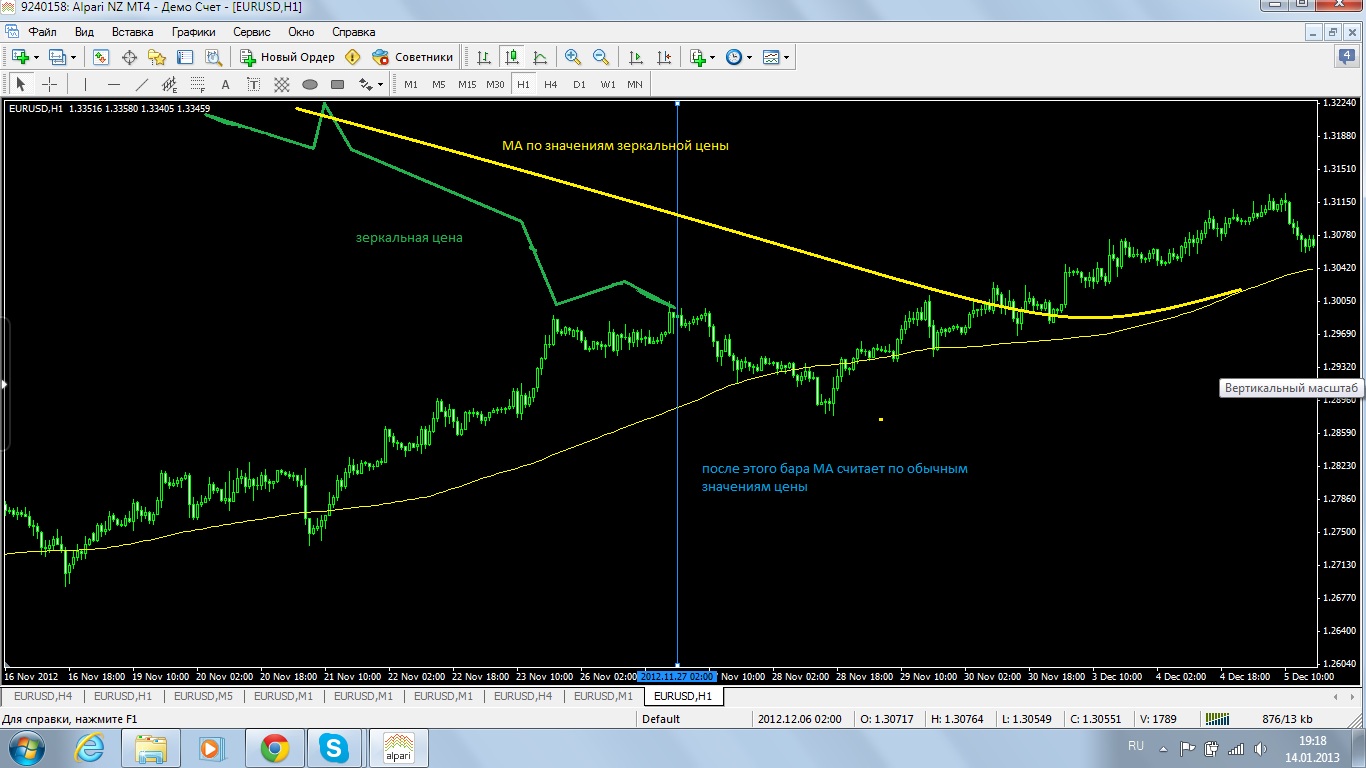
Task: Switch chart to Japanese candlesticks
Action: [x=512, y=57]
